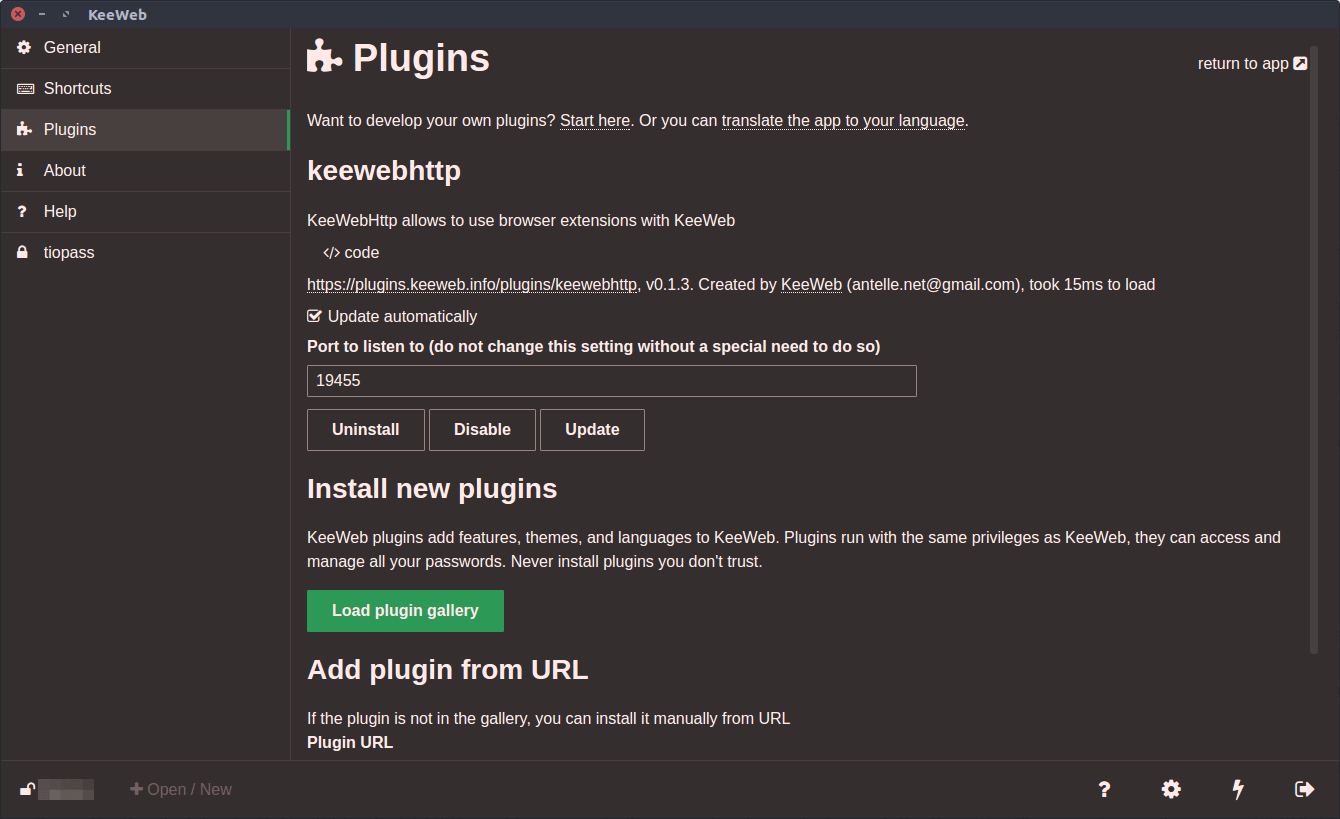Image resolution: width=1340 pixels, height=819 pixels.
Task: Open the Help section
Action: 145,211
